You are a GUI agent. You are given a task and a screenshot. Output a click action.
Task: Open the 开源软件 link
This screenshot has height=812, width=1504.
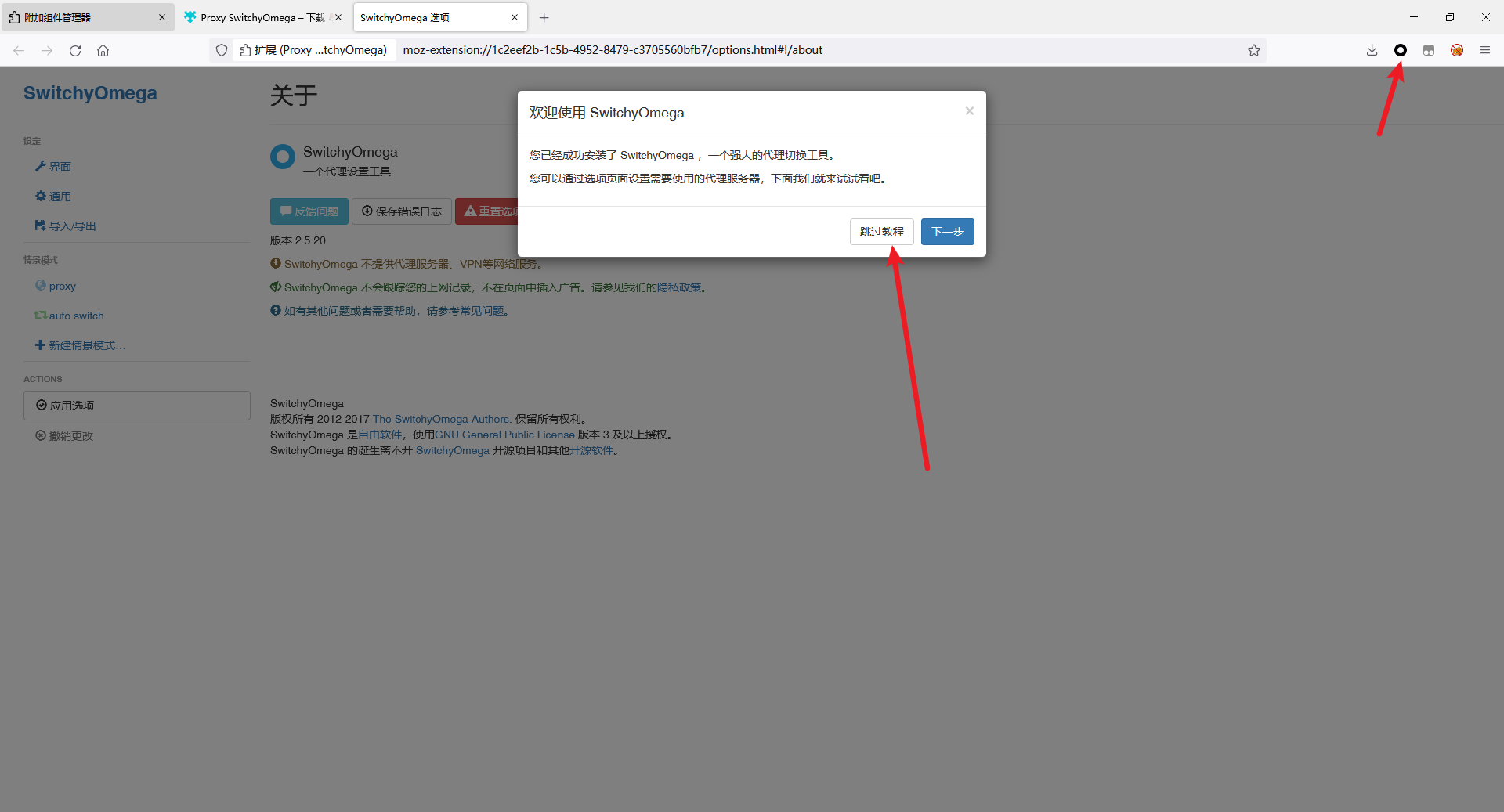pyautogui.click(x=591, y=450)
